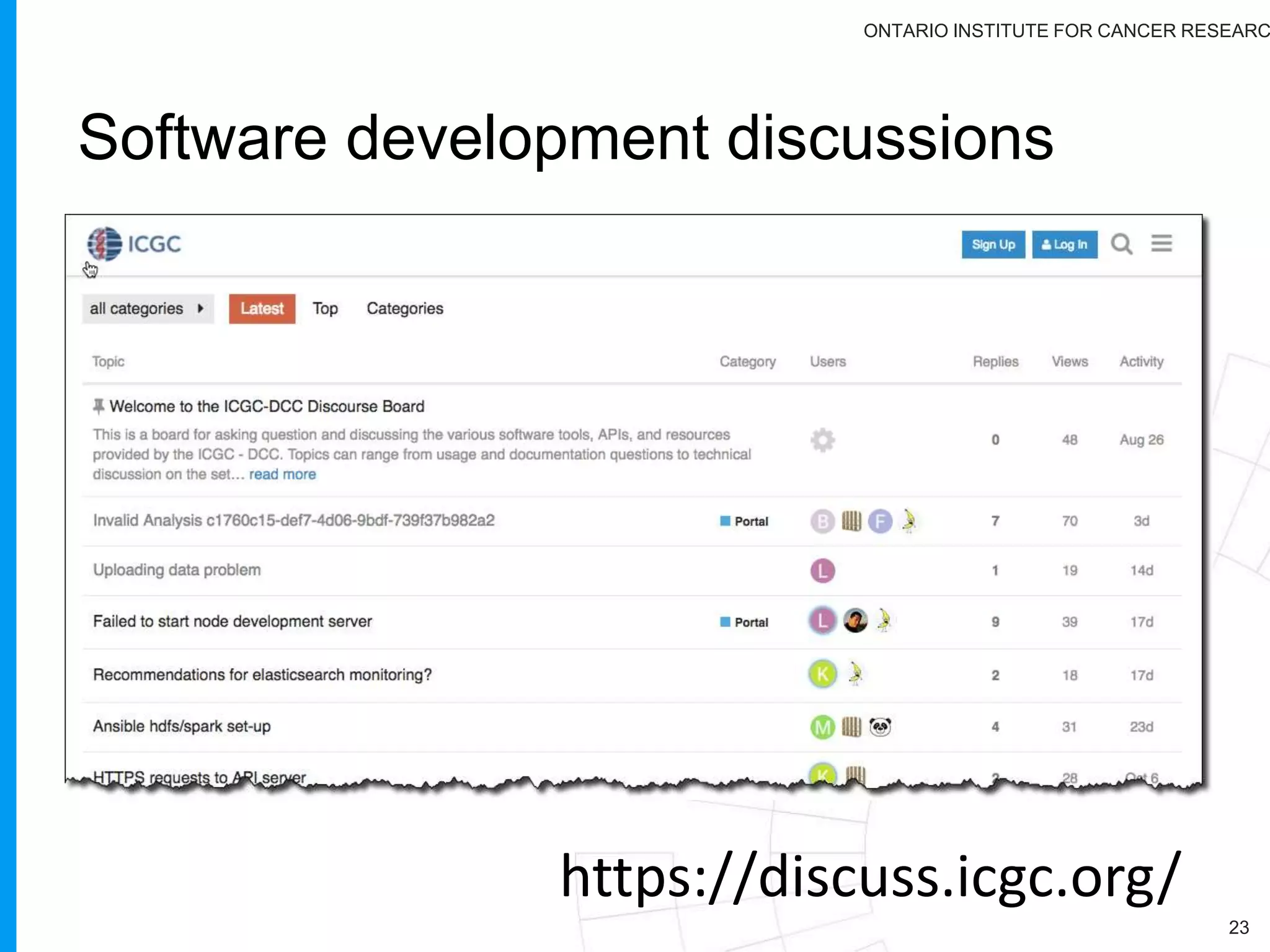This screenshot has width=1270, height=952.
Task: Click the green M avatar in Ansible row
Action: tap(822, 726)
